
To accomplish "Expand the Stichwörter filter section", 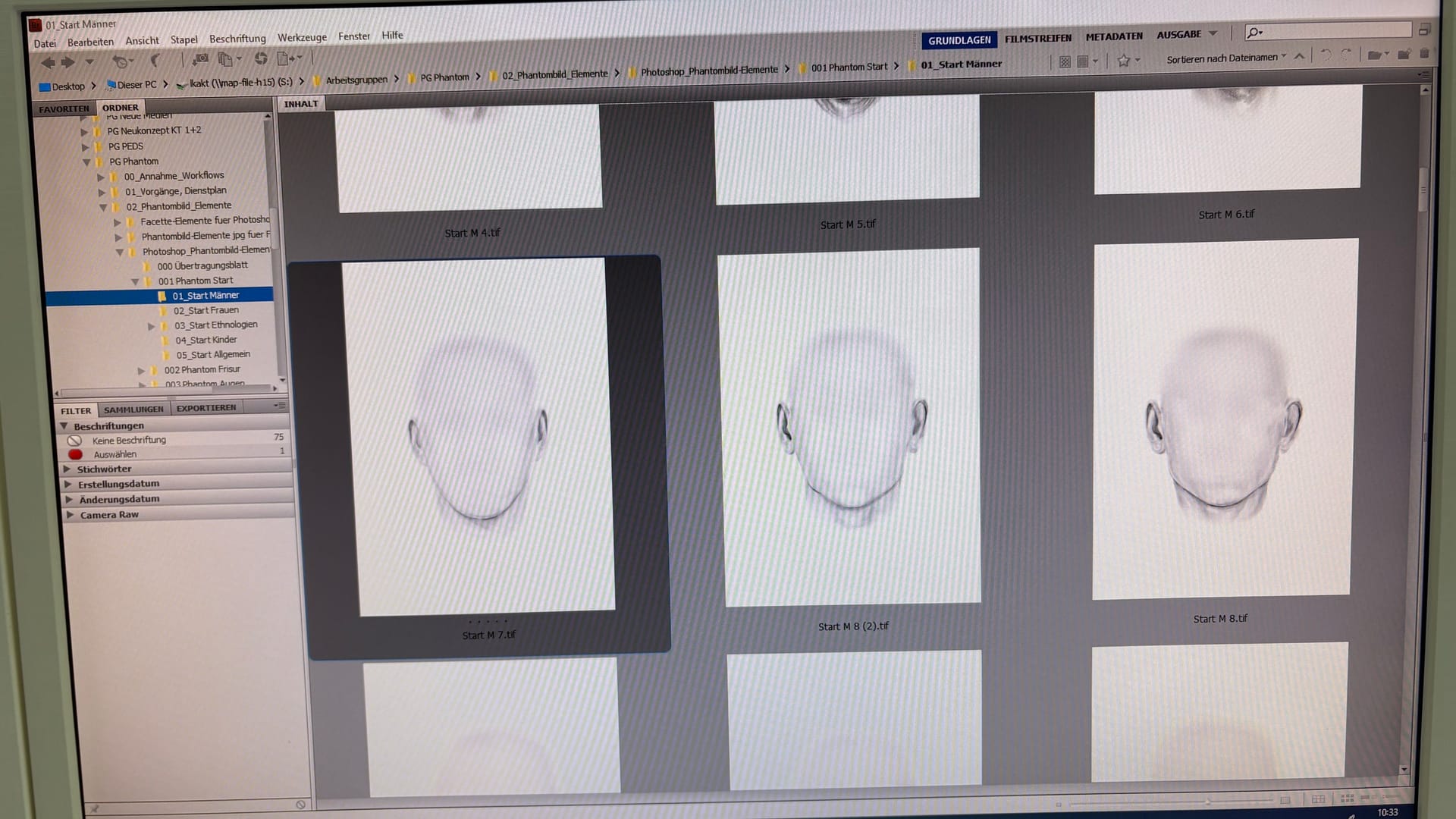I will pyautogui.click(x=105, y=469).
